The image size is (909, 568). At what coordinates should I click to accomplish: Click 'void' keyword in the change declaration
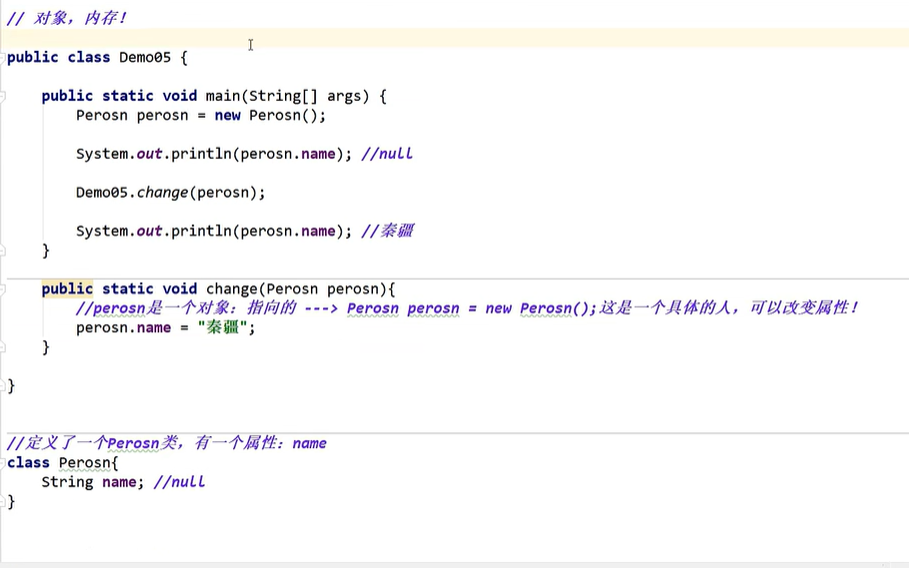tap(180, 289)
